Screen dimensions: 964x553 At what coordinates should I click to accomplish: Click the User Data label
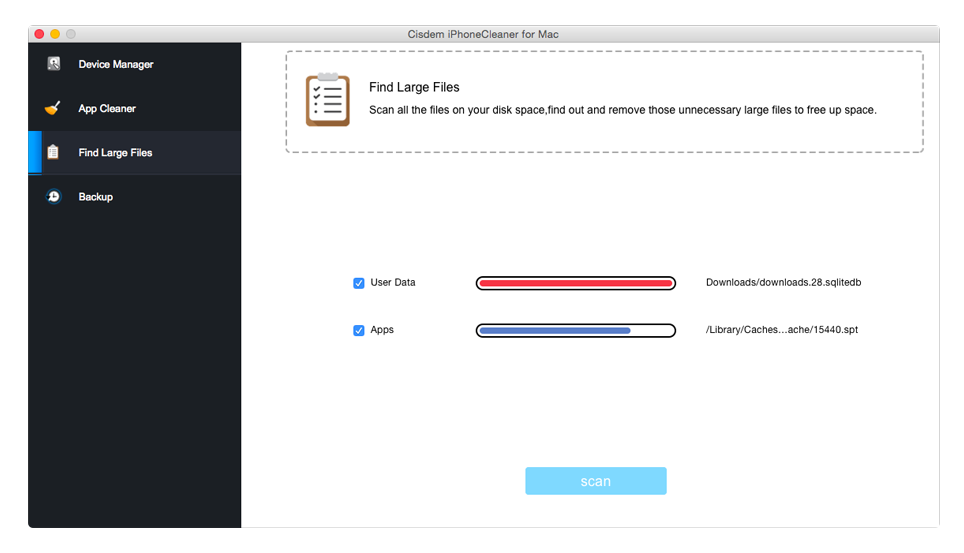(393, 282)
